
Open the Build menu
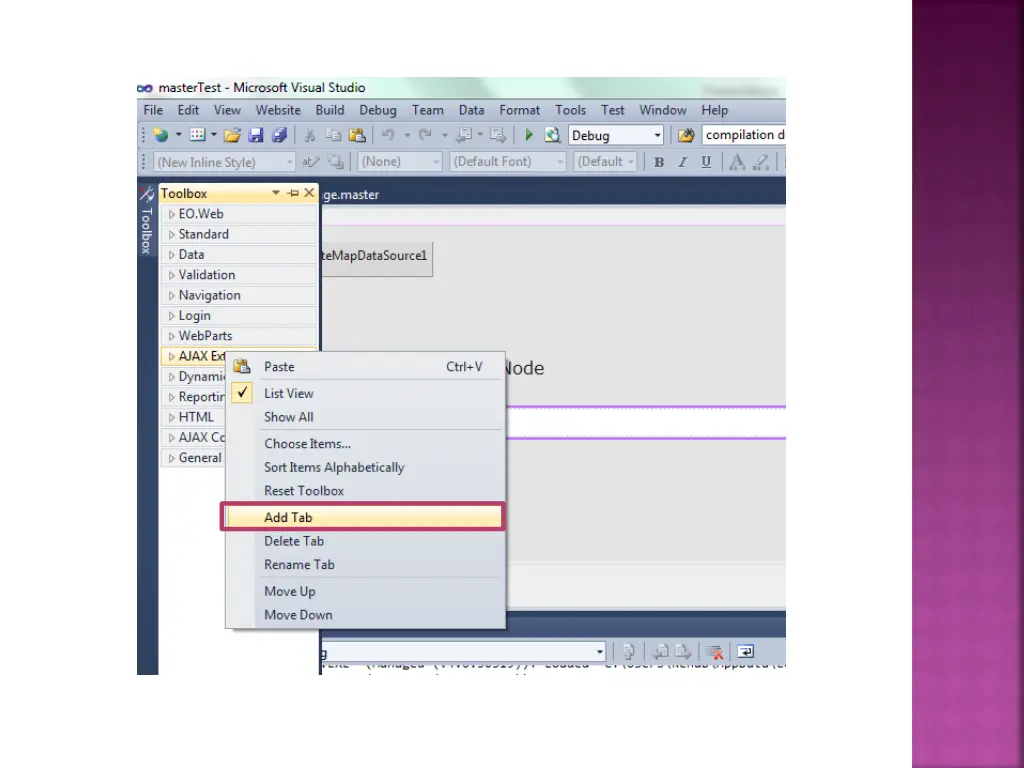(x=330, y=110)
